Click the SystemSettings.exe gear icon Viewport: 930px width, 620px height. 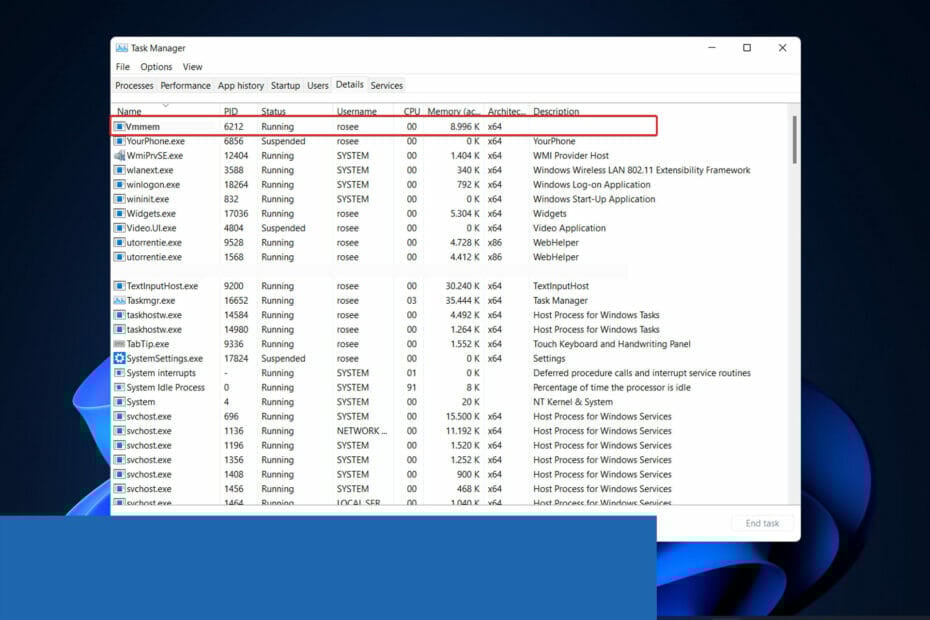tap(118, 358)
